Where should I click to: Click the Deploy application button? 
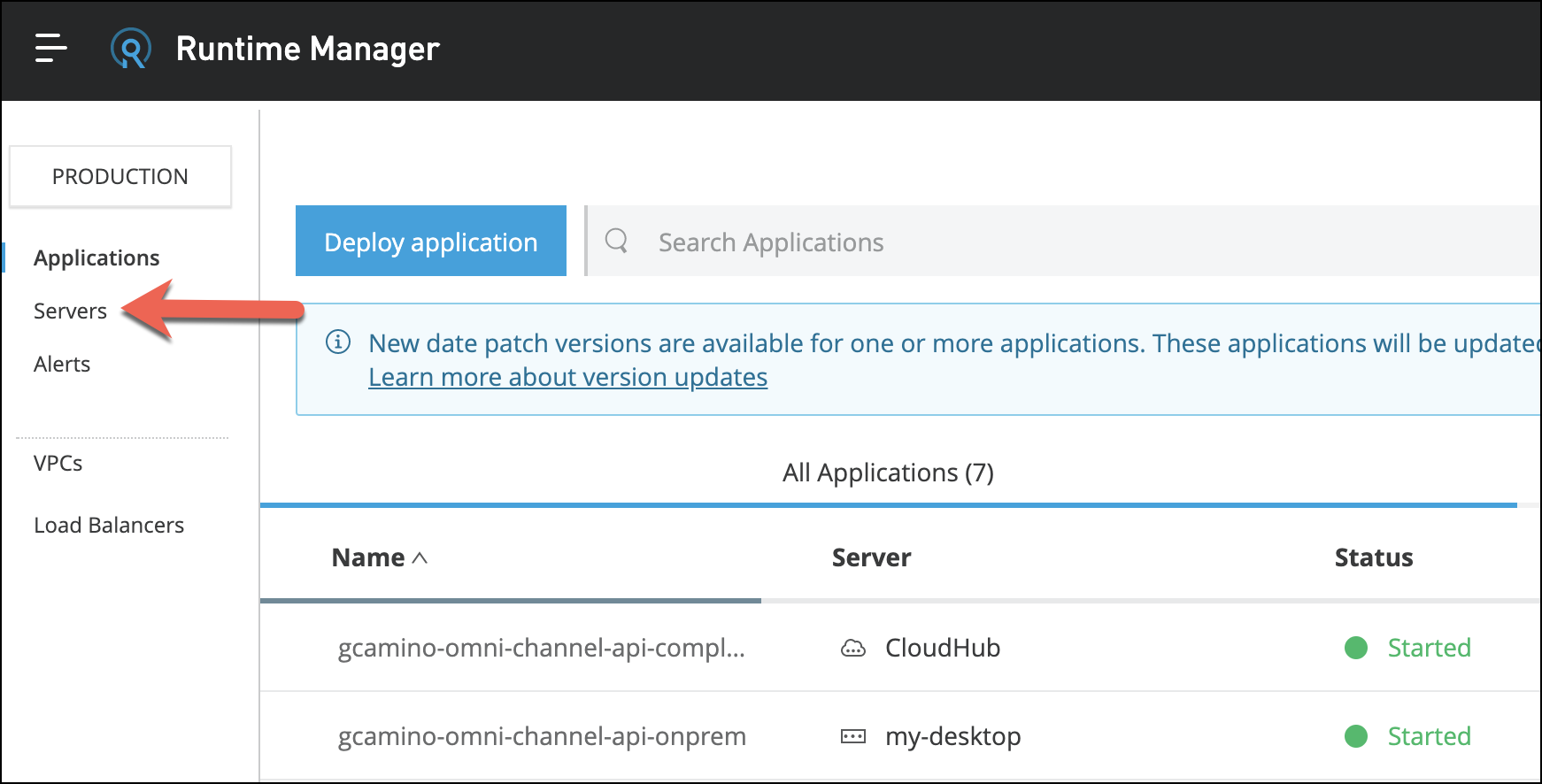[431, 241]
